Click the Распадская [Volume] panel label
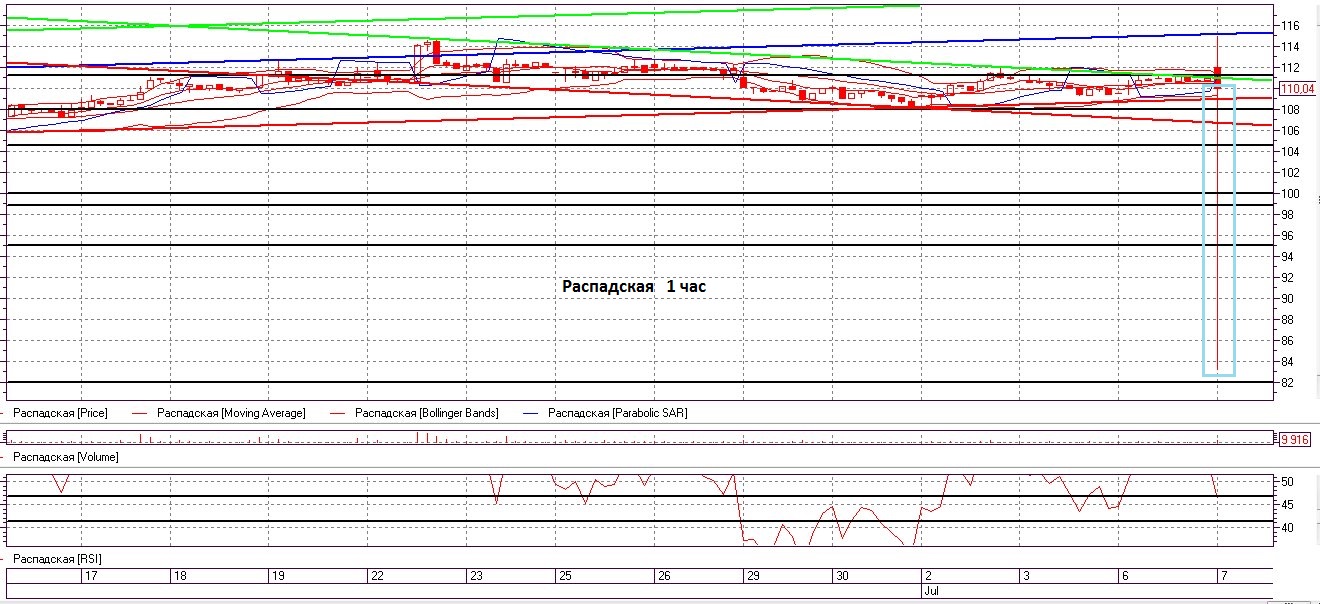 click(67, 457)
